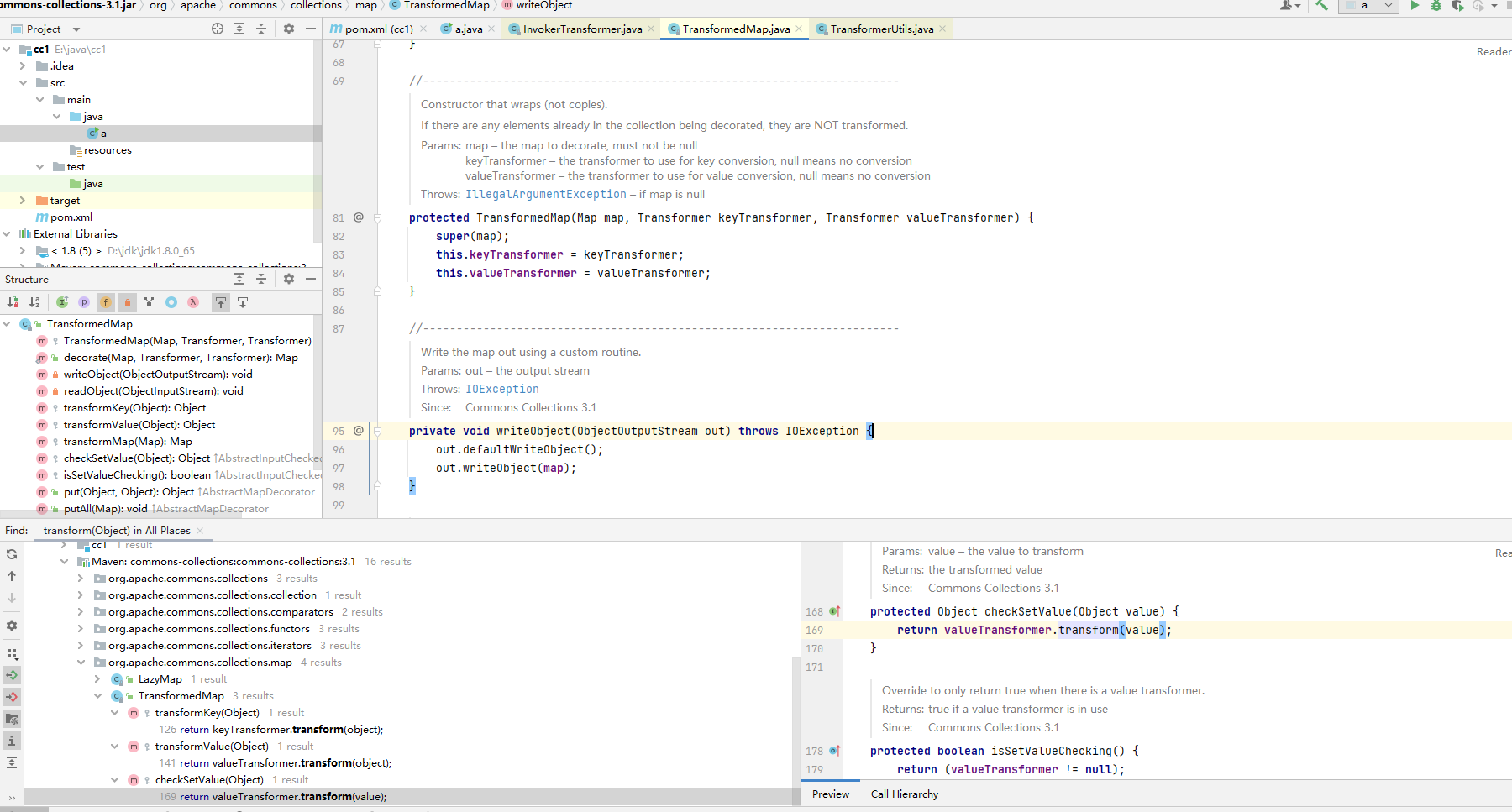1512x812 pixels.
Task: Click the Rerun find usages refresh icon
Action: [x=12, y=554]
